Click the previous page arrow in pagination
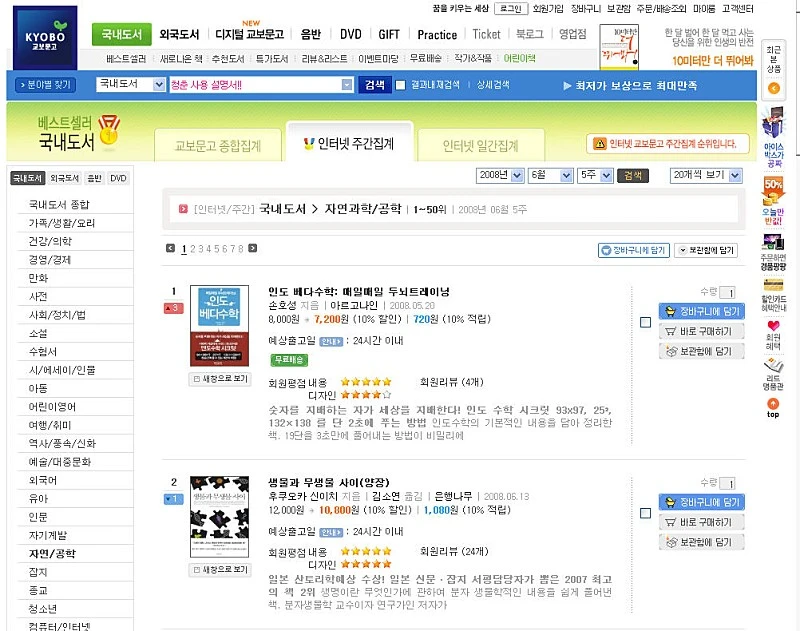The width and height of the screenshot is (800, 631). coord(170,248)
